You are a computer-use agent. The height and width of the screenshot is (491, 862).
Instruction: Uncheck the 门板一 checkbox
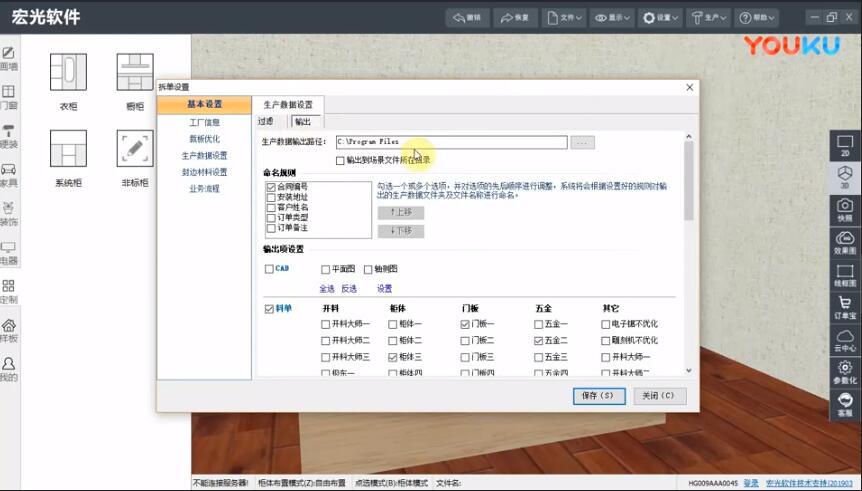(465, 324)
